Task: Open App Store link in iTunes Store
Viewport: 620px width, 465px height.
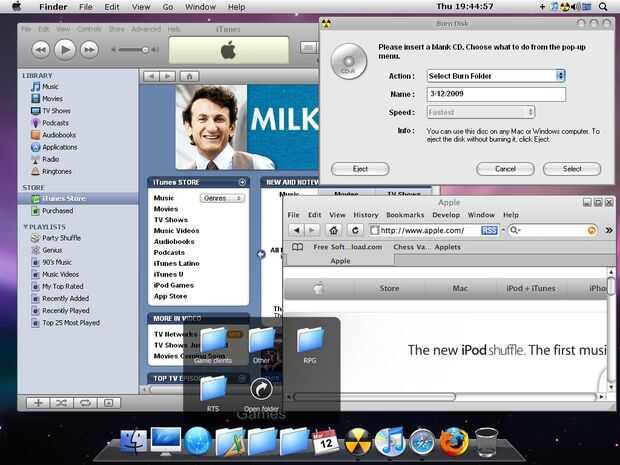Action: click(x=170, y=296)
